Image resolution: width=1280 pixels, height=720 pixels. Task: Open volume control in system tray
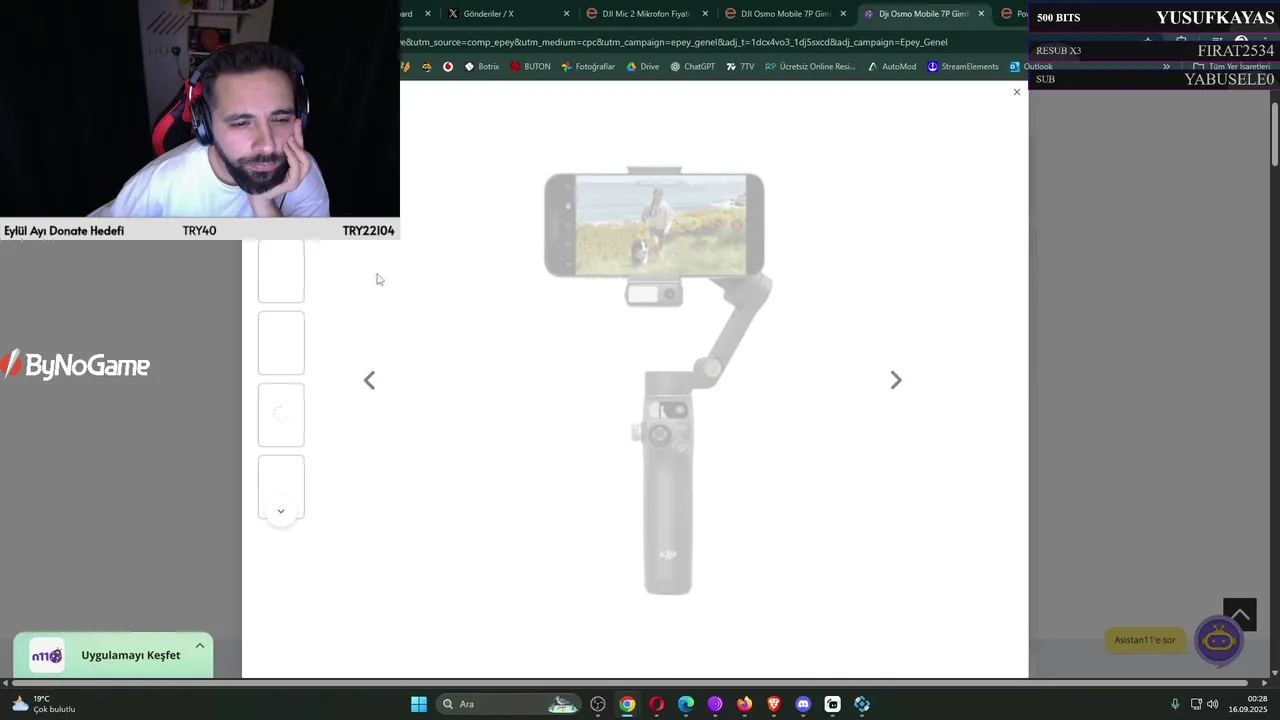(x=1213, y=704)
